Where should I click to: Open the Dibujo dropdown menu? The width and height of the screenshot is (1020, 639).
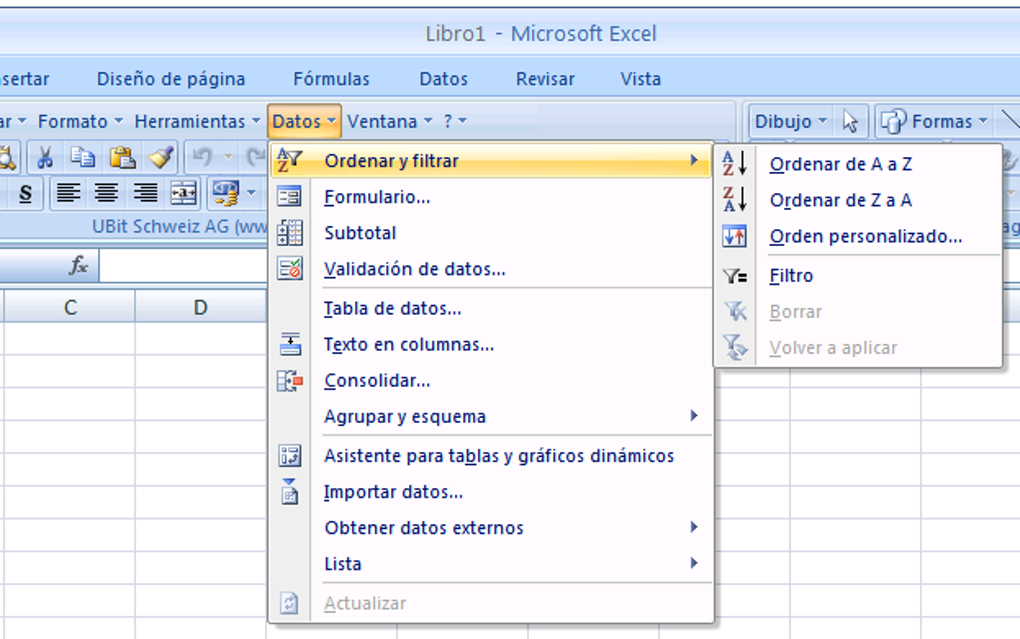point(790,121)
